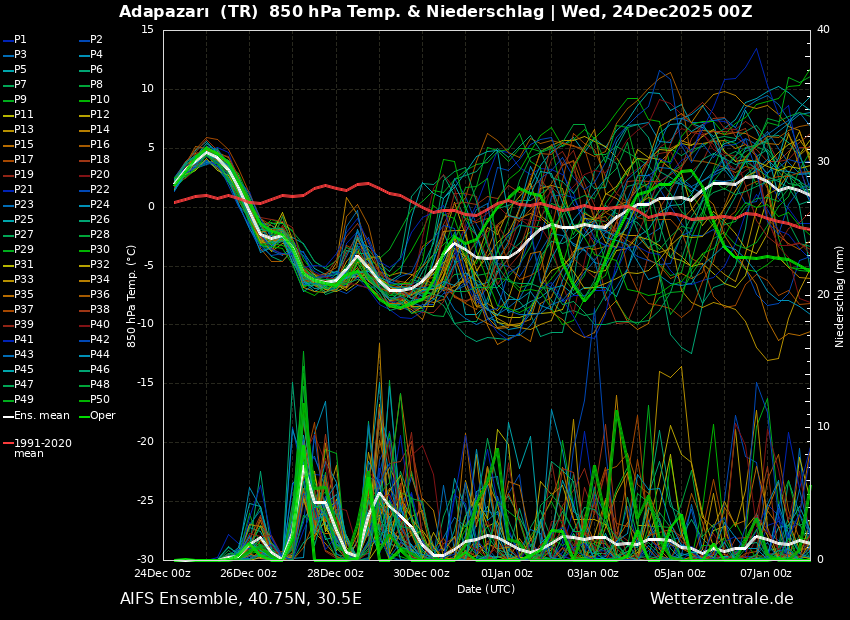The width and height of the screenshot is (850, 620).
Task: Click legend label P42
Action: pos(94,339)
